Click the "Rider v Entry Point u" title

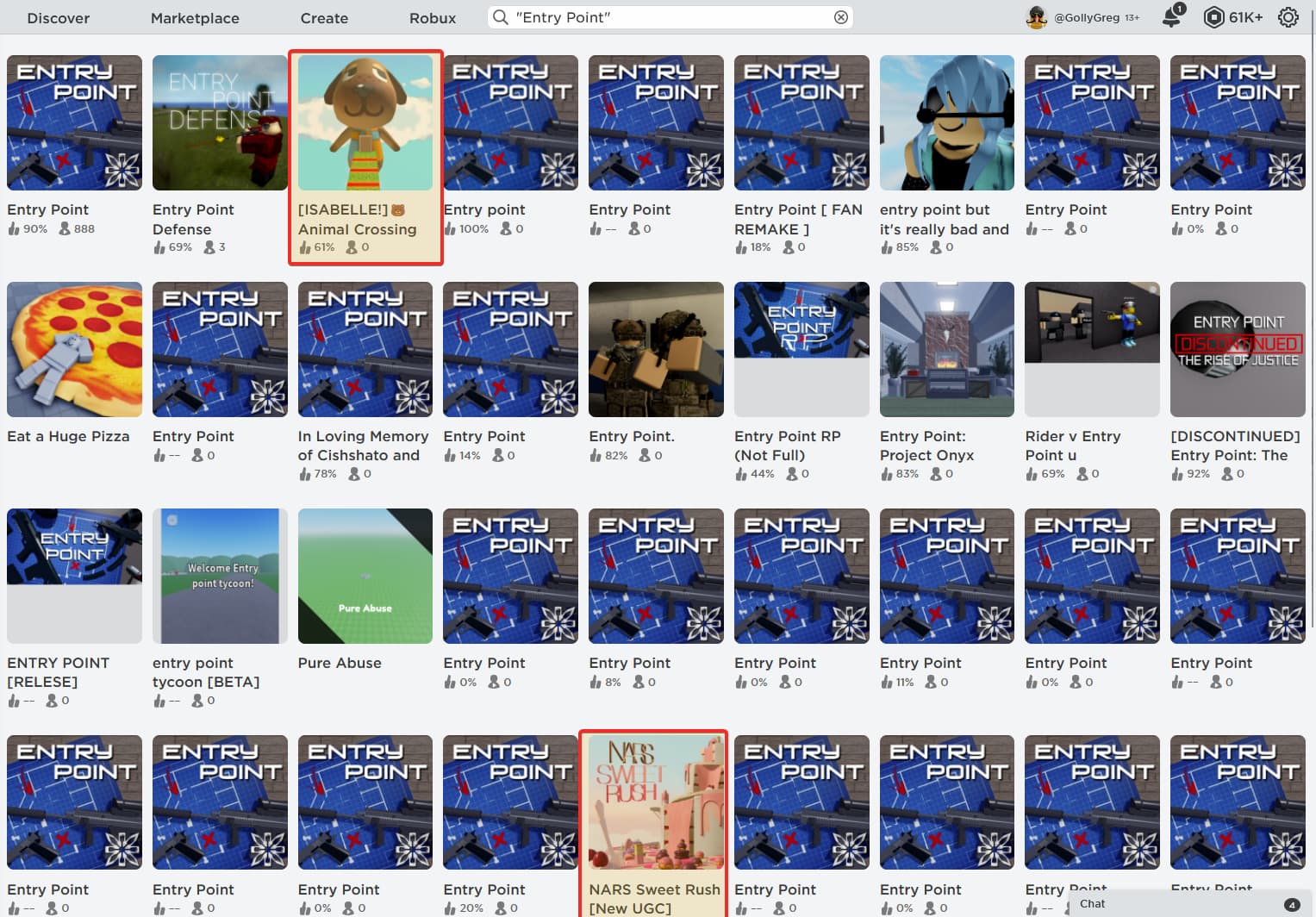[x=1073, y=446]
